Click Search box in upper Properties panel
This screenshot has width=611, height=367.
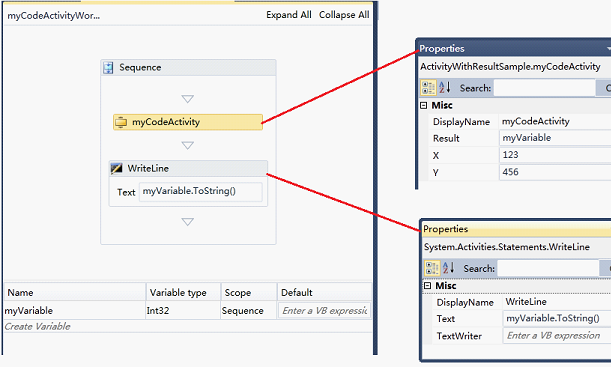tap(545, 88)
